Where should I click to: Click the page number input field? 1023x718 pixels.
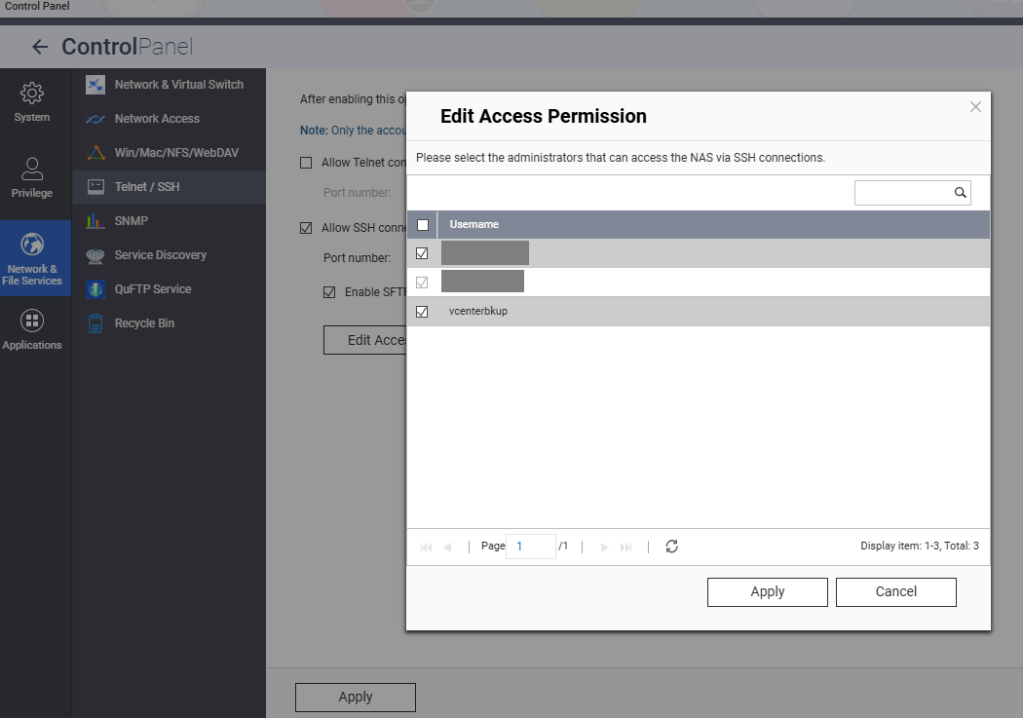(531, 546)
